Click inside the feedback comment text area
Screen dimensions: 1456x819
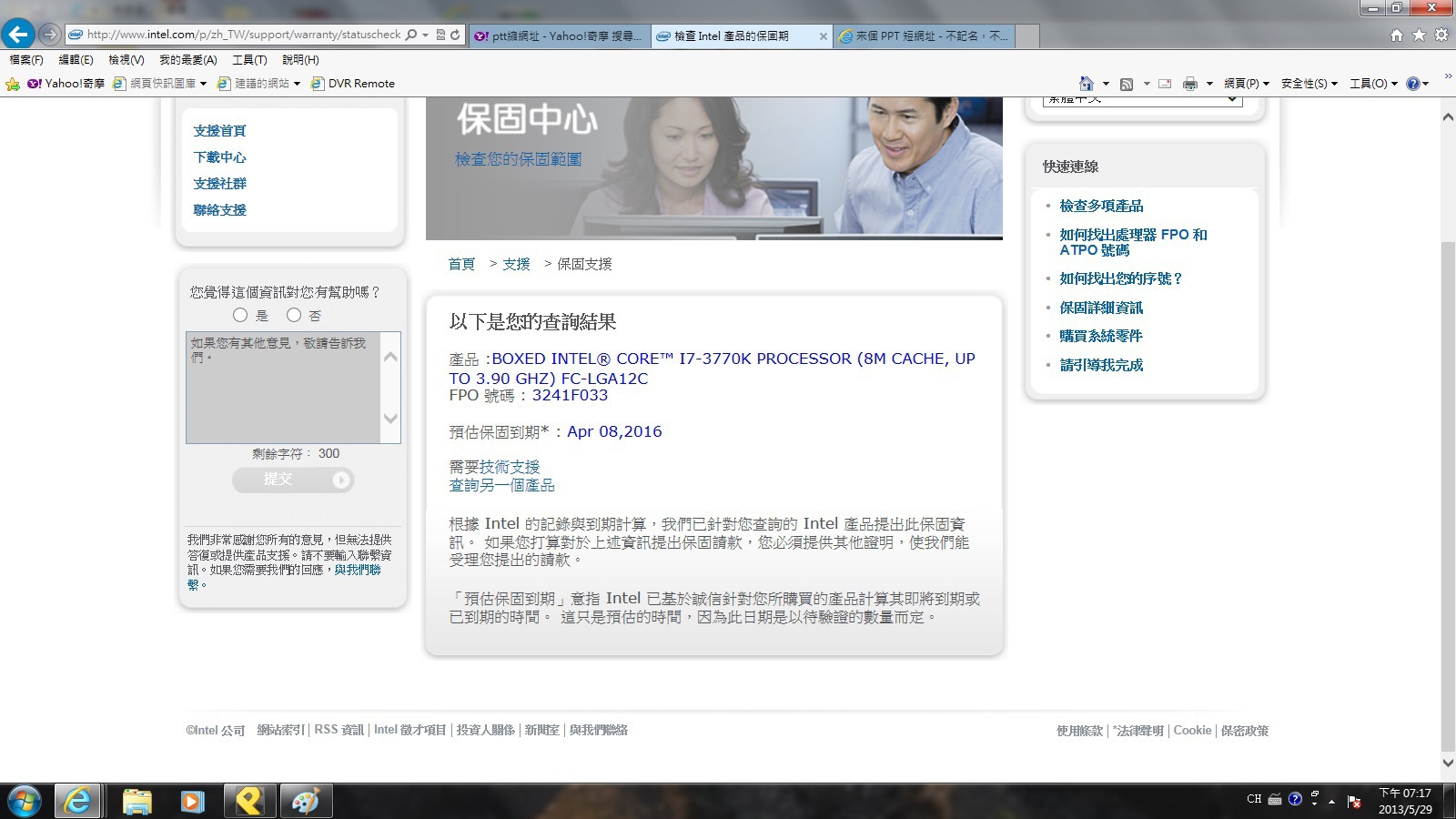click(283, 388)
